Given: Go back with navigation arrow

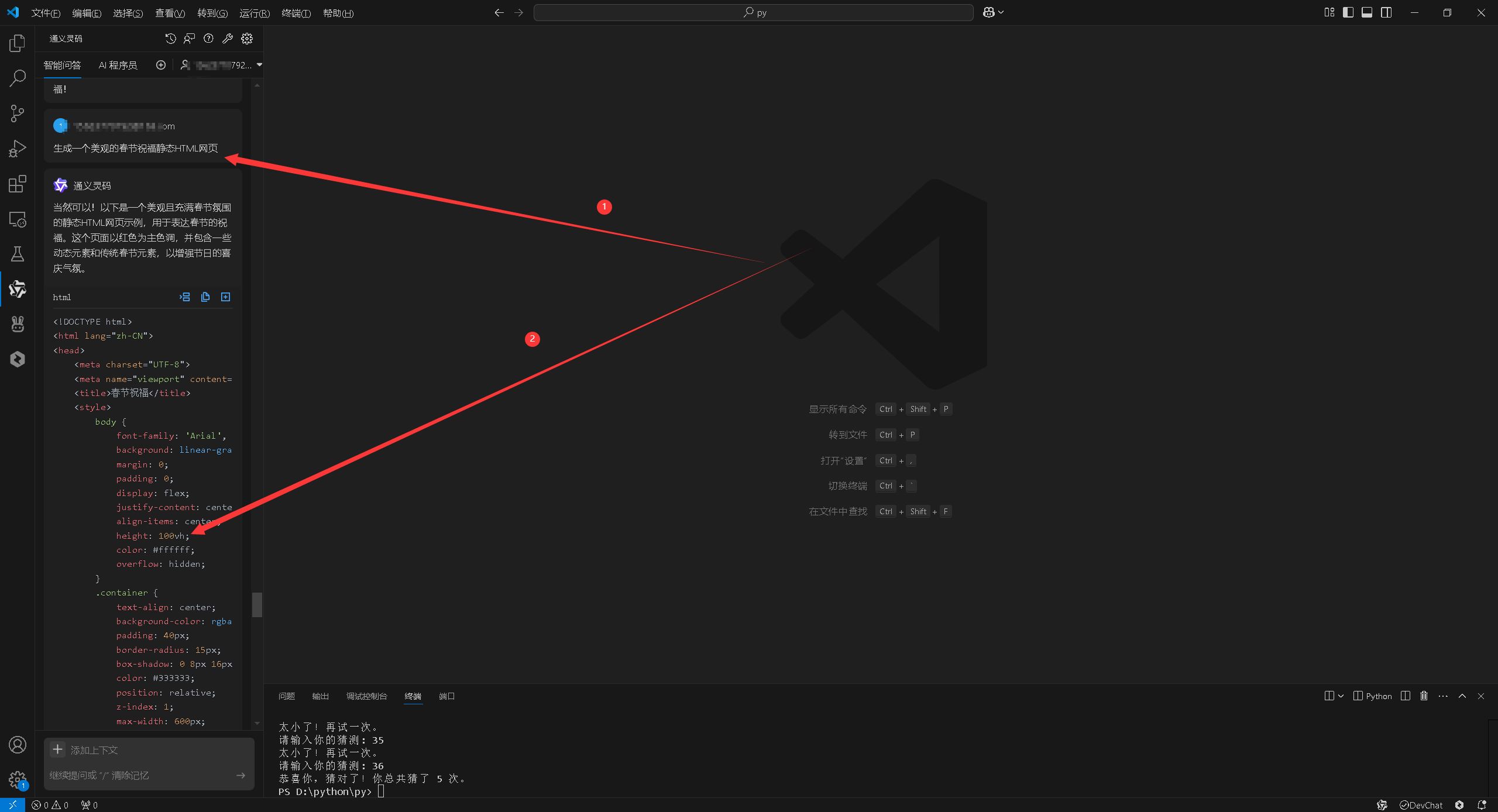Looking at the screenshot, I should tap(499, 12).
